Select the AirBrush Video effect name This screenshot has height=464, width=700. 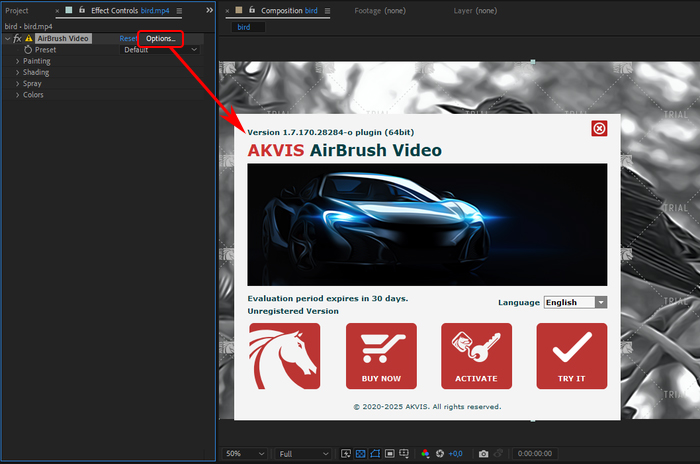pyautogui.click(x=63, y=38)
